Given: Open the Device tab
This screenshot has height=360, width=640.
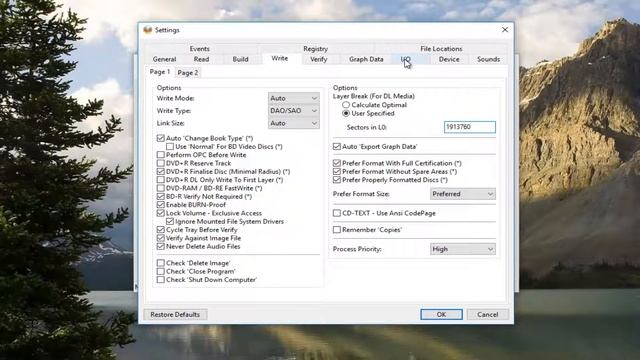Looking at the screenshot, I should [449, 59].
